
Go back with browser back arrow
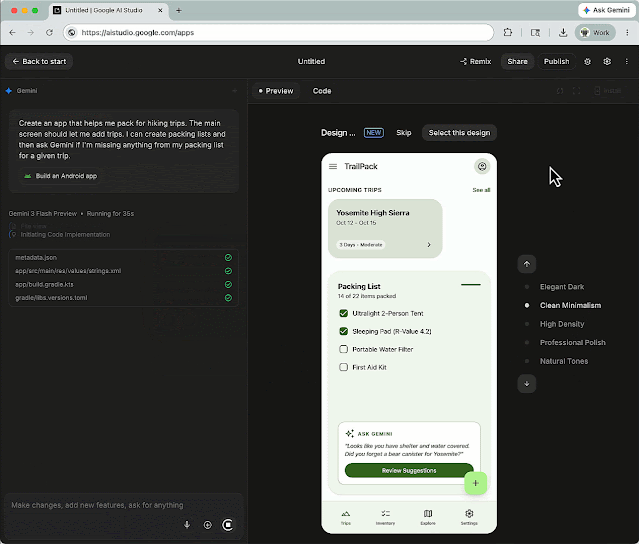(x=12, y=32)
